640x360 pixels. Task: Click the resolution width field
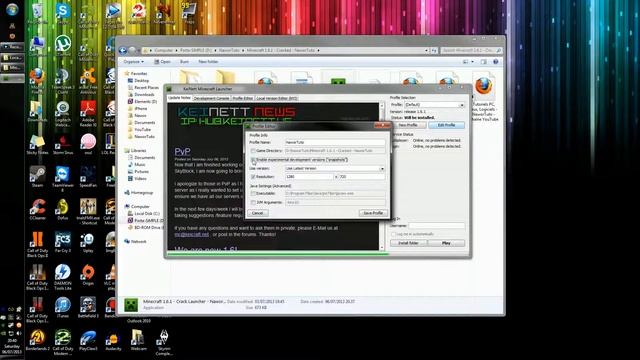pos(309,177)
